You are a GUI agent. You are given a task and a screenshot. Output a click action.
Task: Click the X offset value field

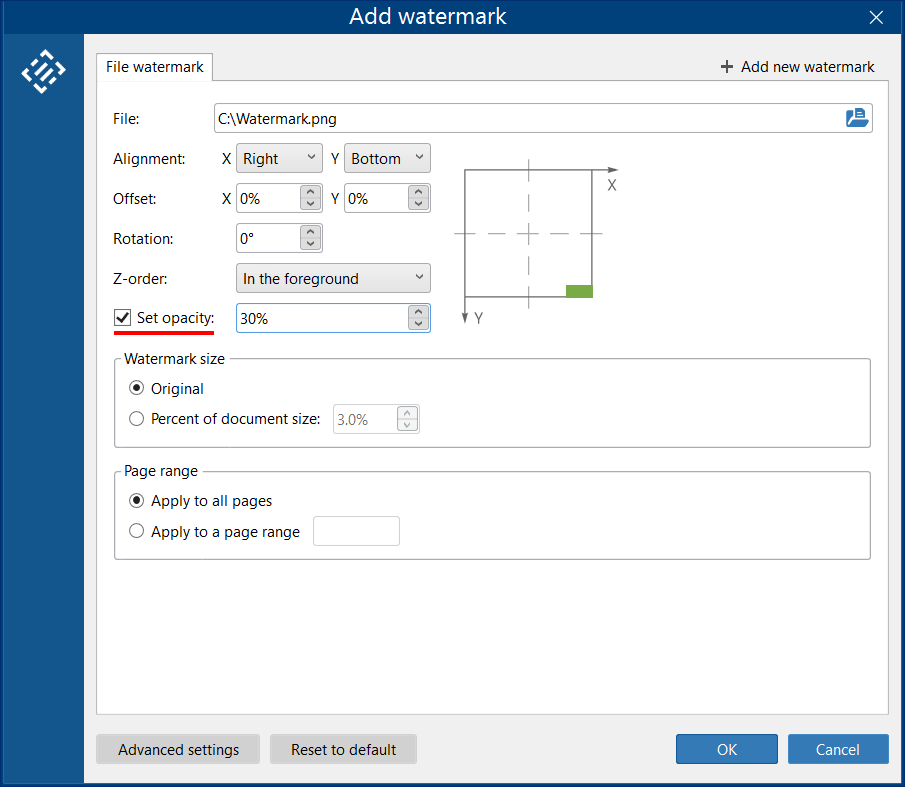[268, 198]
